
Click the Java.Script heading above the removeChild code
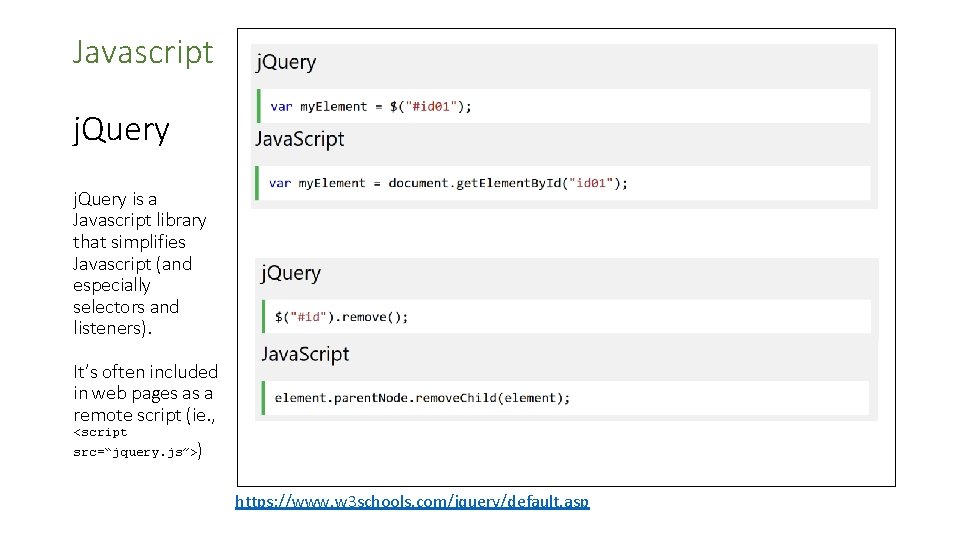tap(306, 354)
